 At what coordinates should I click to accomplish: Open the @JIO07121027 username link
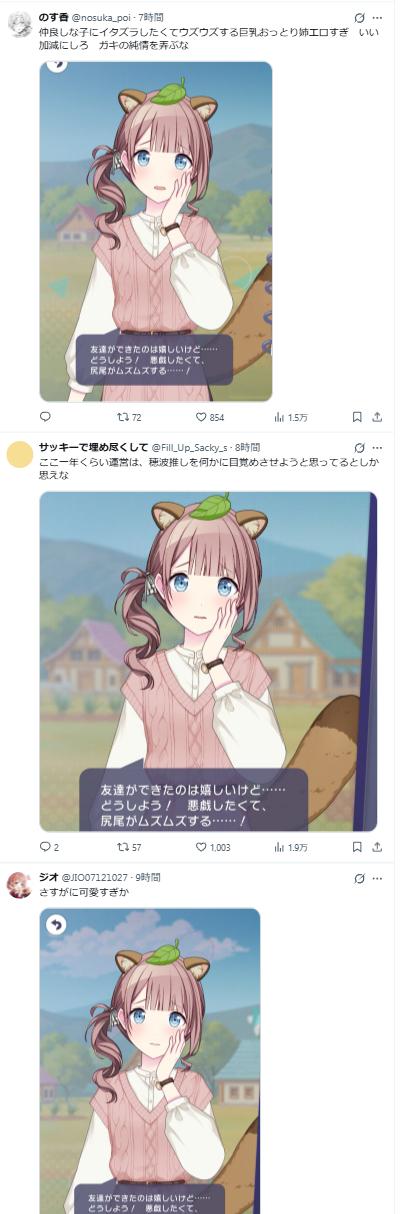(x=96, y=877)
